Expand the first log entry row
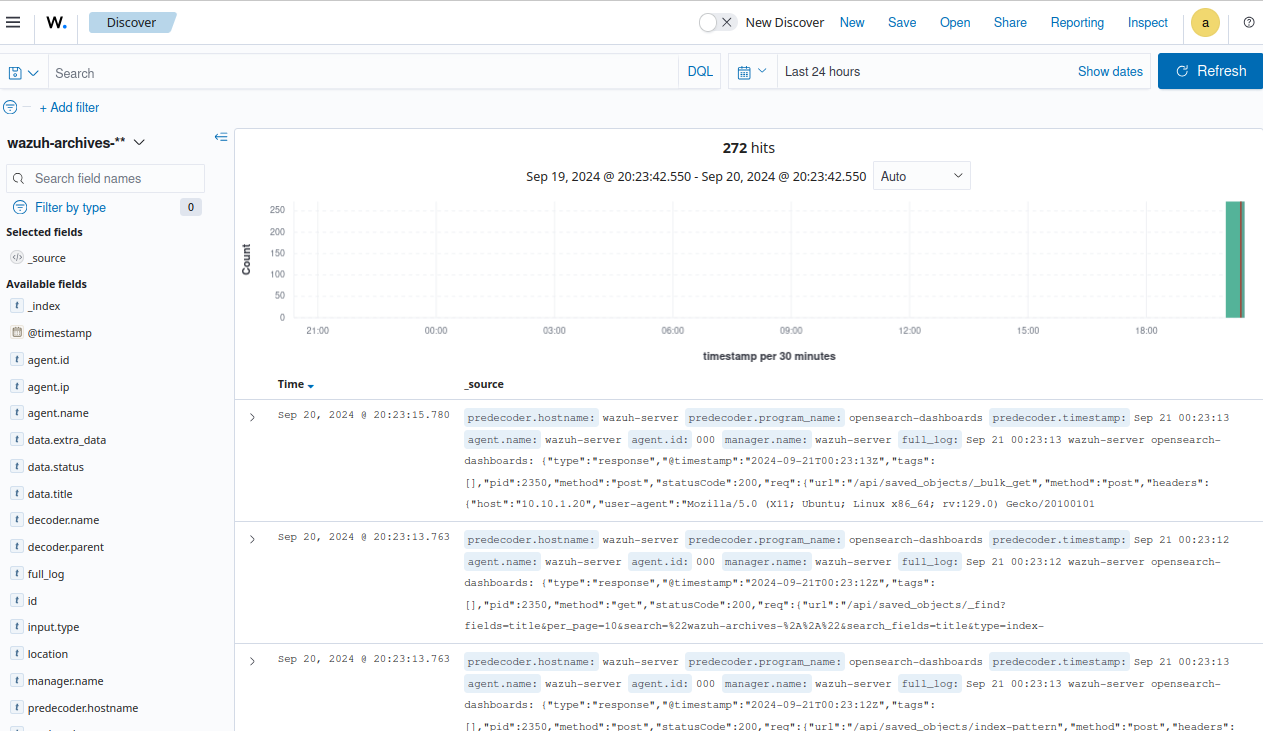 click(x=252, y=417)
